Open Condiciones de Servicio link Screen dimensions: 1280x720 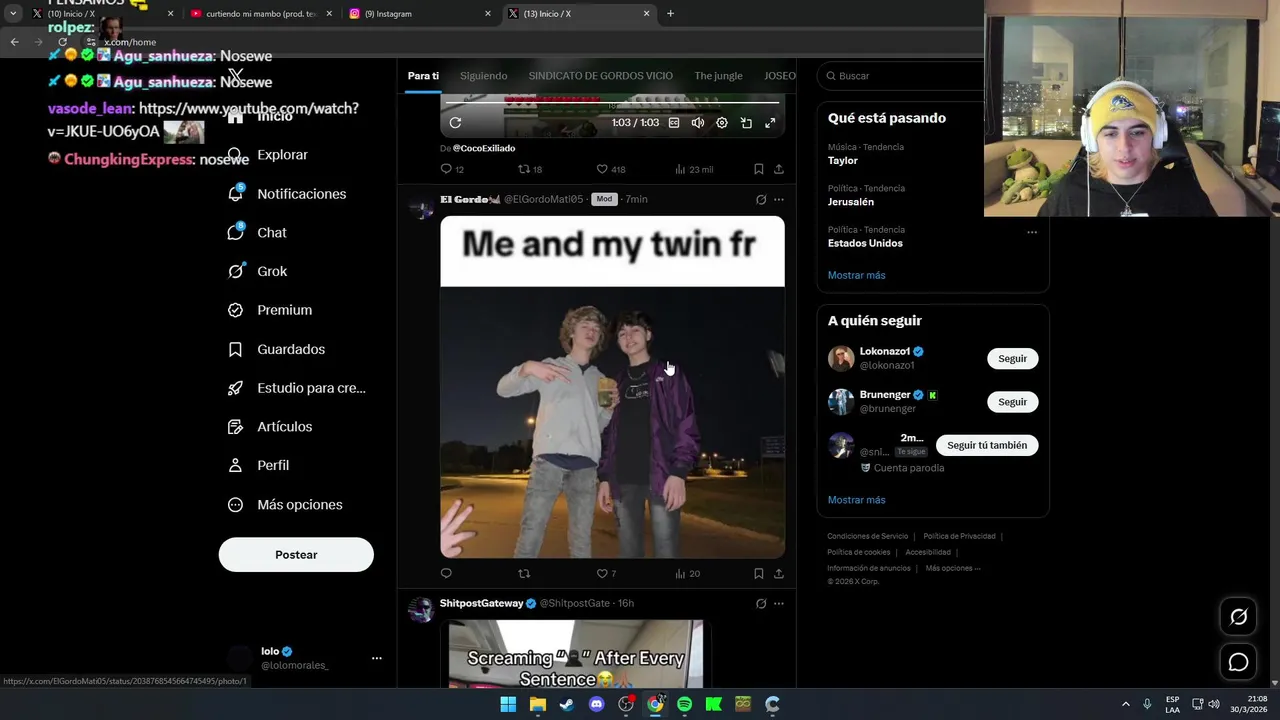pos(868,536)
